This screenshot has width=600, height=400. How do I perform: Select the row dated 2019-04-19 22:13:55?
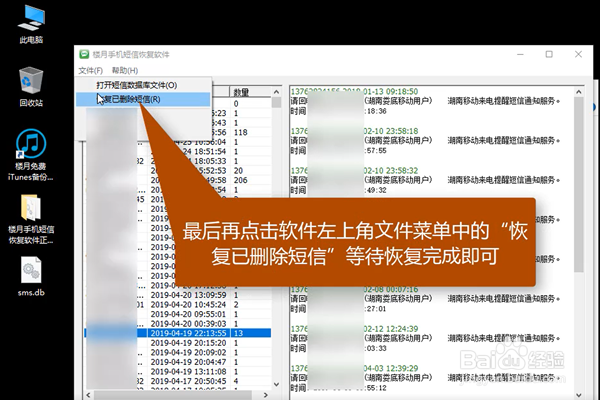tap(178, 333)
